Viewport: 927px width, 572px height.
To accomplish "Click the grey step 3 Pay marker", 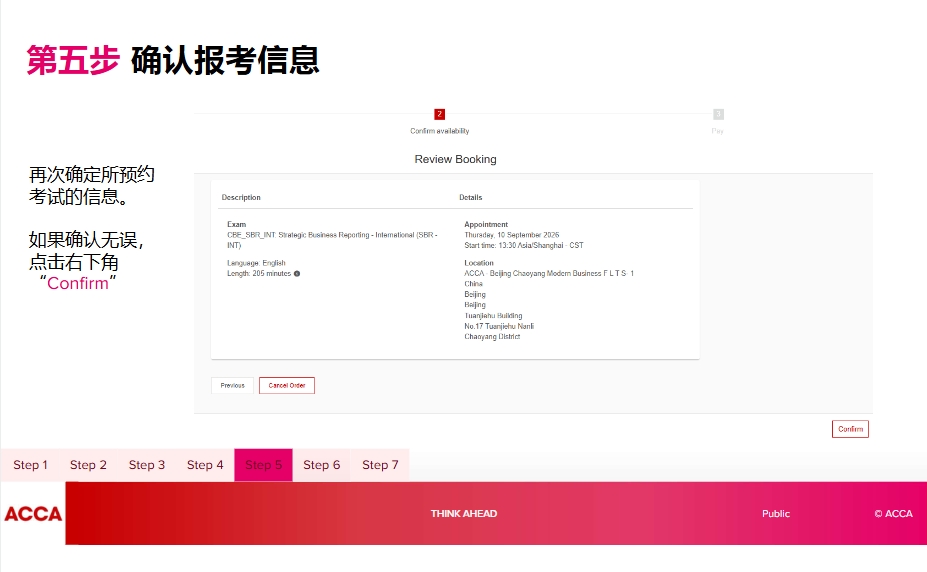I will tap(718, 114).
